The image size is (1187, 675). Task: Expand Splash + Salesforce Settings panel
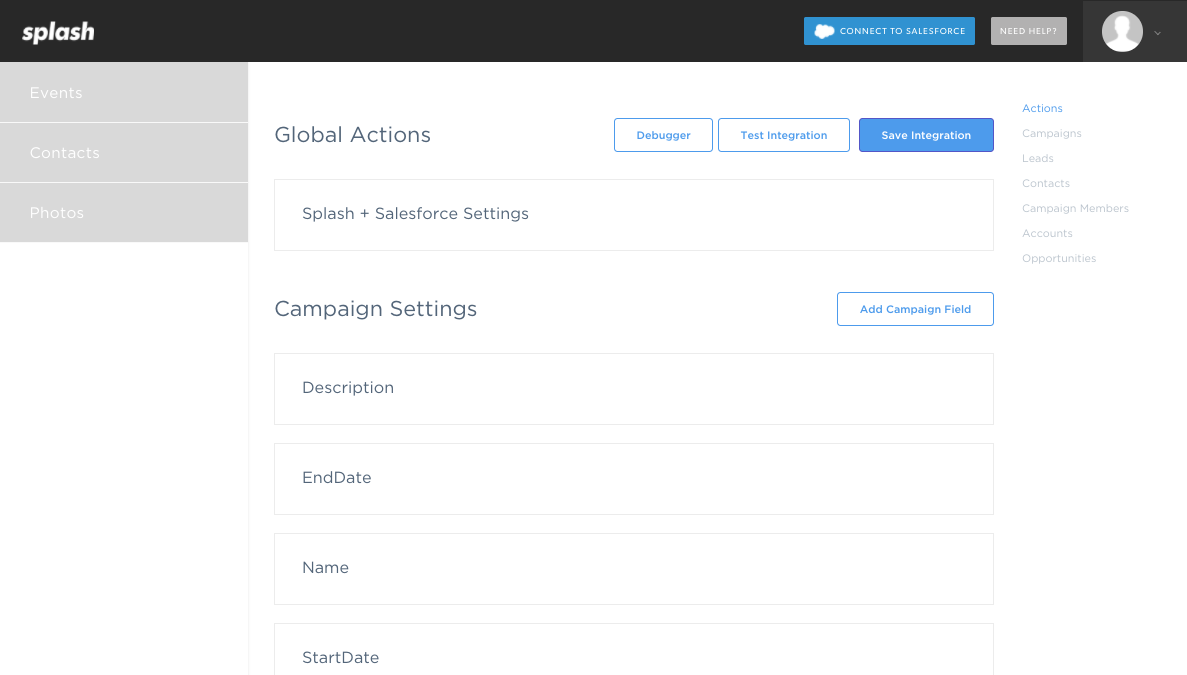tap(634, 215)
